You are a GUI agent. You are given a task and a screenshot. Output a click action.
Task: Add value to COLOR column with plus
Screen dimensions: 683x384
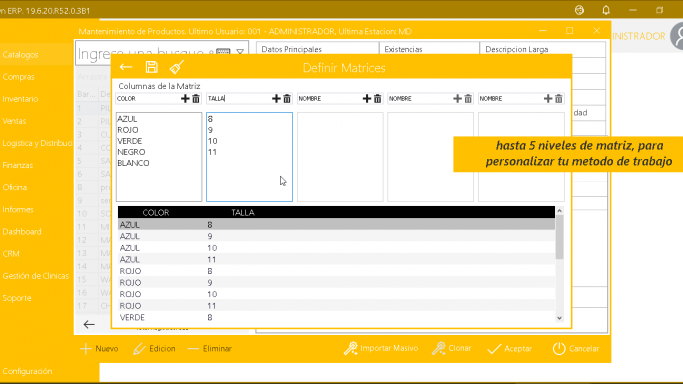185,99
